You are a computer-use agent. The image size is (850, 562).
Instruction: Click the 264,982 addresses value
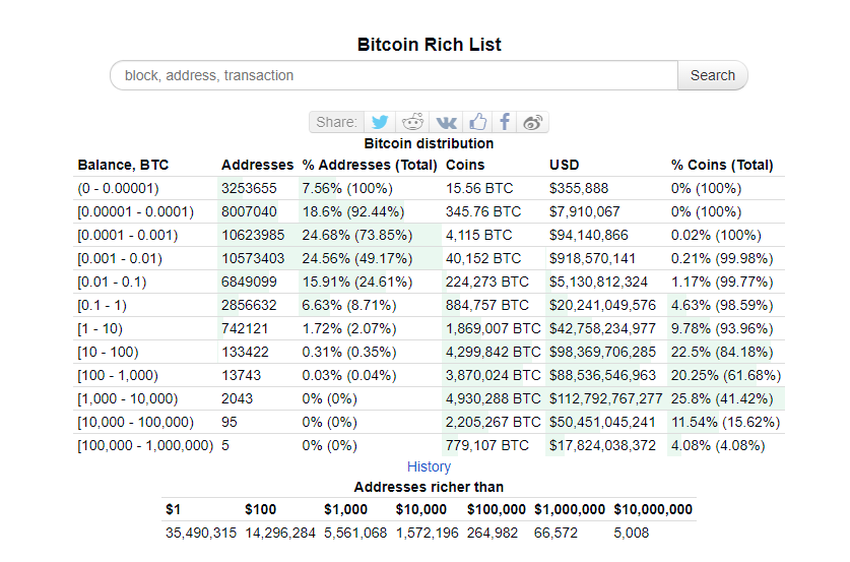(492, 532)
